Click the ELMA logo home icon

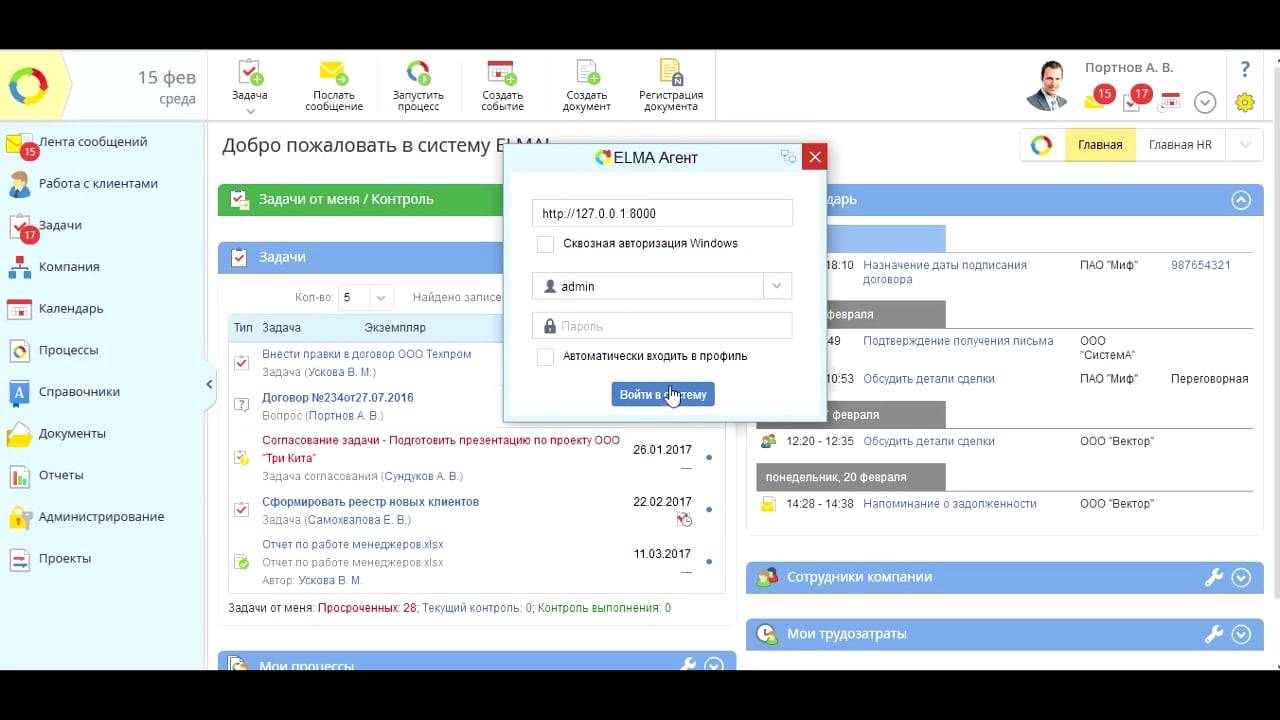(x=29, y=87)
